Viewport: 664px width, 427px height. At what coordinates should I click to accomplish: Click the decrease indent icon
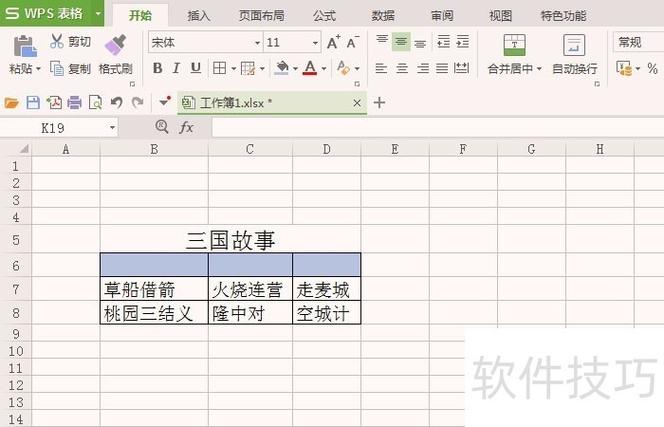[x=443, y=42]
